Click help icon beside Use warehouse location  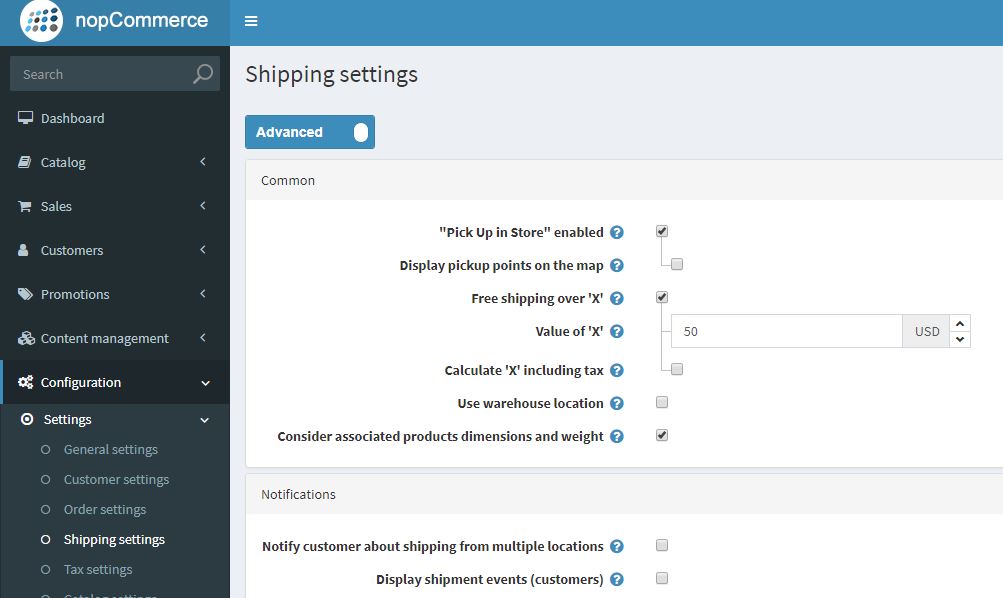point(617,403)
